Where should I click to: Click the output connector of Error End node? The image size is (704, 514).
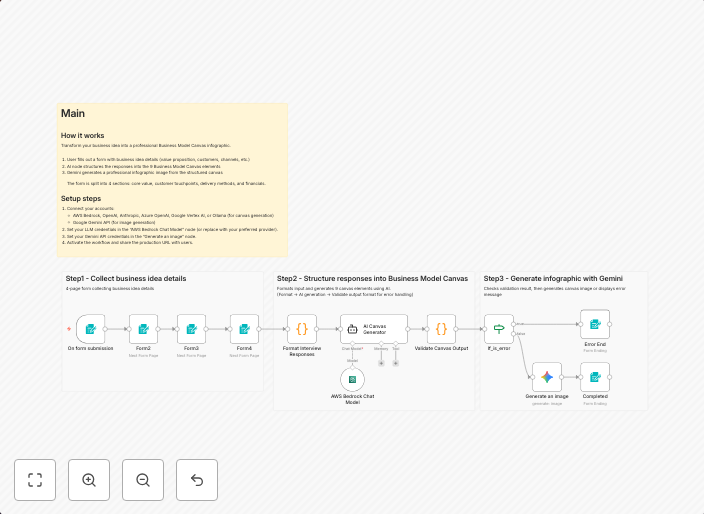pos(609,324)
